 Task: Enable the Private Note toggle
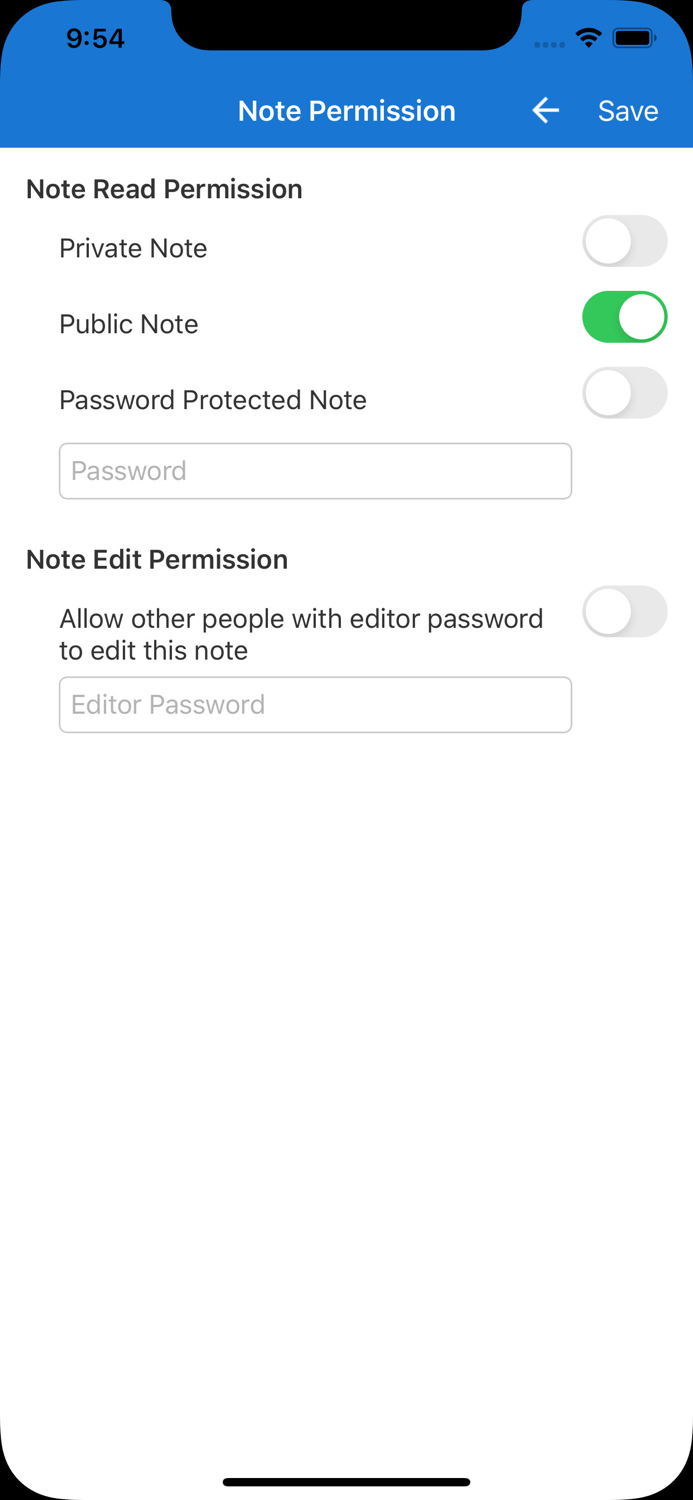click(x=624, y=241)
